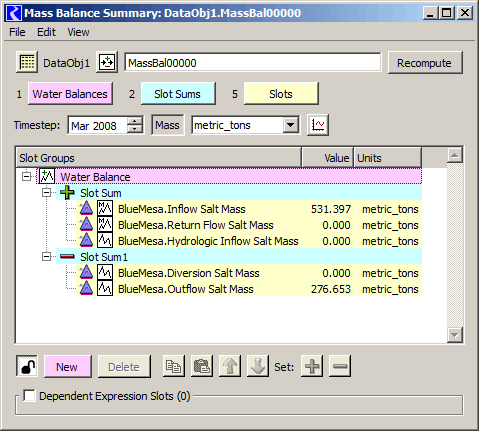Collapse the Water Balance tree node
This screenshot has width=479, height=431.
point(26,176)
